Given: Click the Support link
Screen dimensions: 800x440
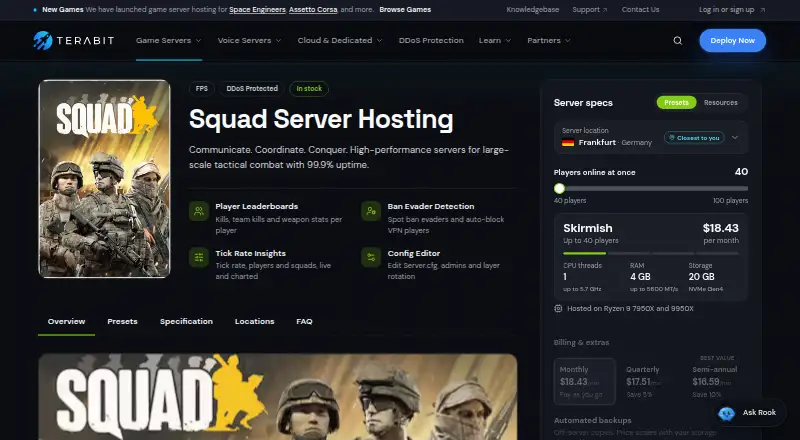Looking at the screenshot, I should (586, 10).
